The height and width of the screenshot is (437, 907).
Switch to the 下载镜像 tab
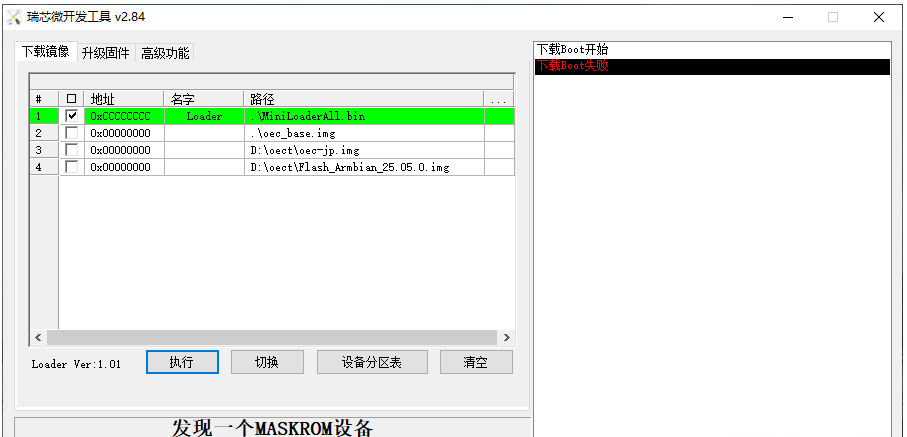(x=46, y=52)
